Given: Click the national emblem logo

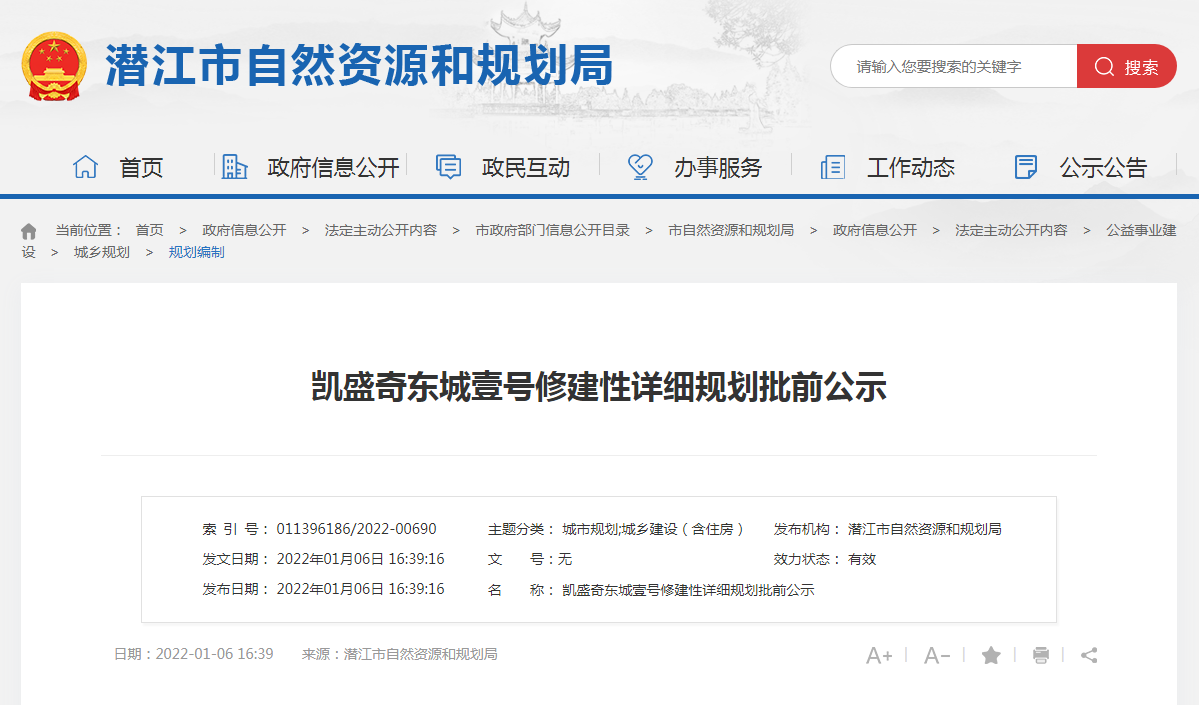Looking at the screenshot, I should [55, 66].
